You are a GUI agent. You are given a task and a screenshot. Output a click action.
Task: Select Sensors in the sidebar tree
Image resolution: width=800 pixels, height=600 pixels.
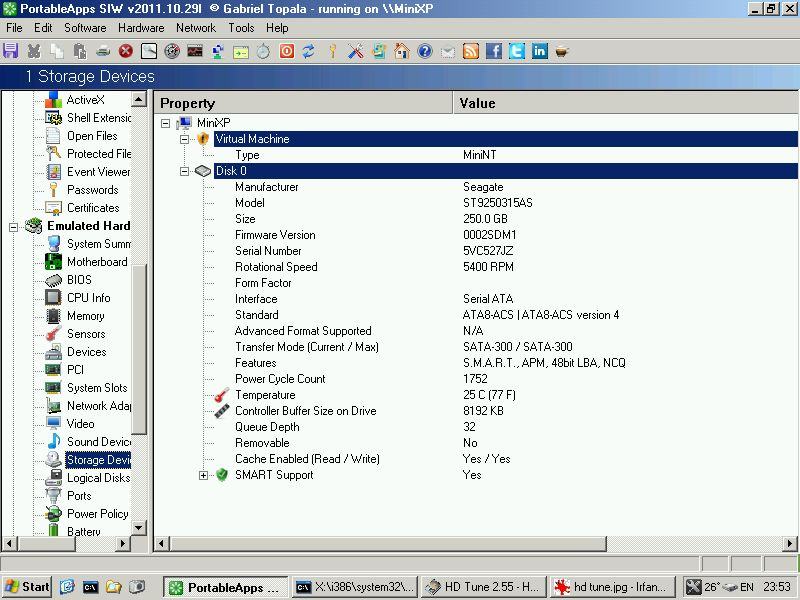86,334
